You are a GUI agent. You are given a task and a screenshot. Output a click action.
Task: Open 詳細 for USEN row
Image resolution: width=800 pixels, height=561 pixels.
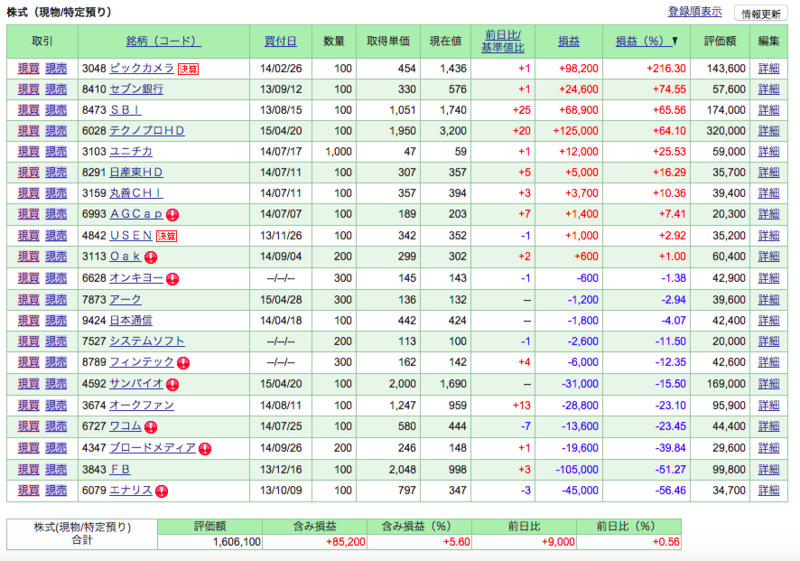click(768, 235)
